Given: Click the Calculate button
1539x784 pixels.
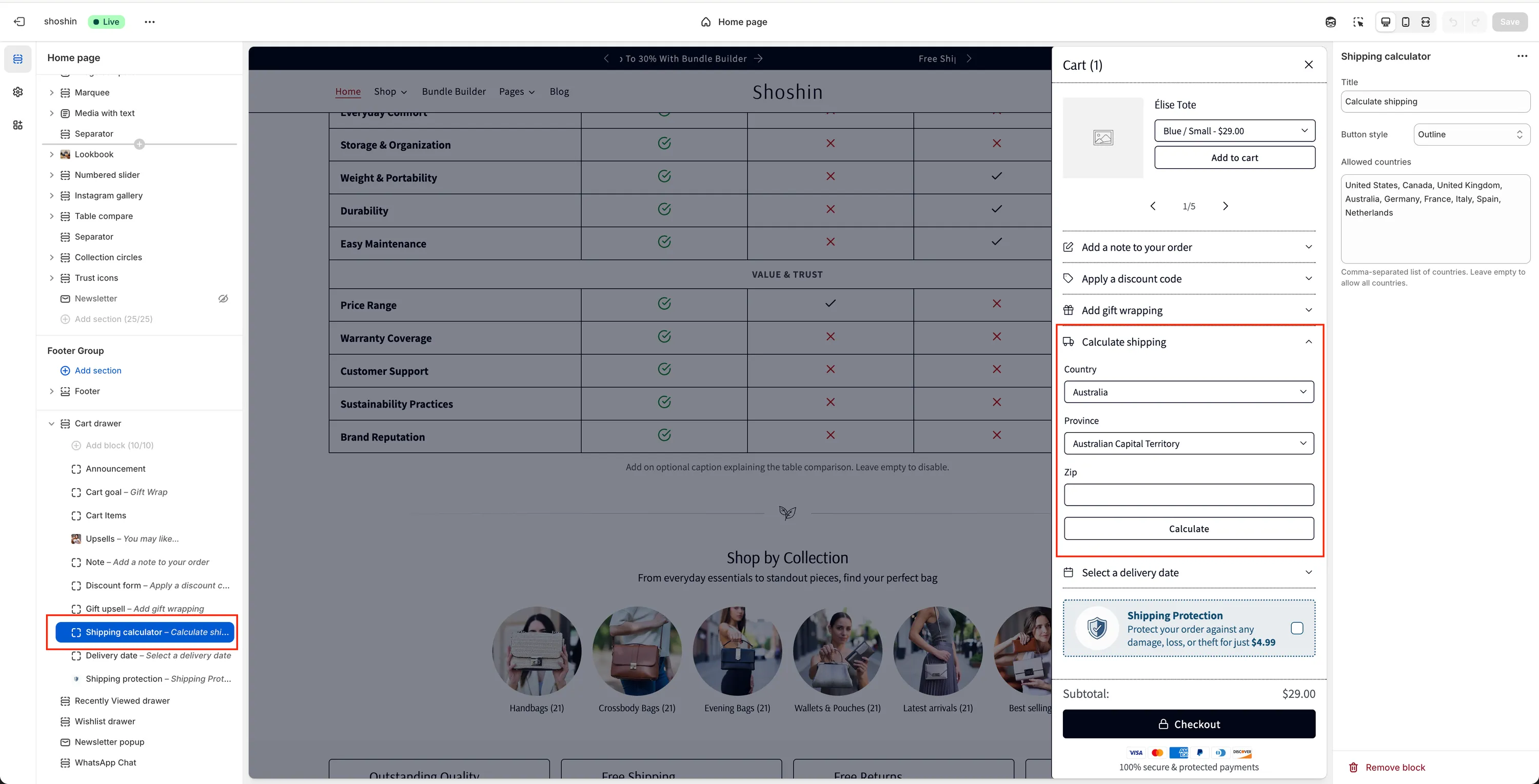Looking at the screenshot, I should point(1188,529).
